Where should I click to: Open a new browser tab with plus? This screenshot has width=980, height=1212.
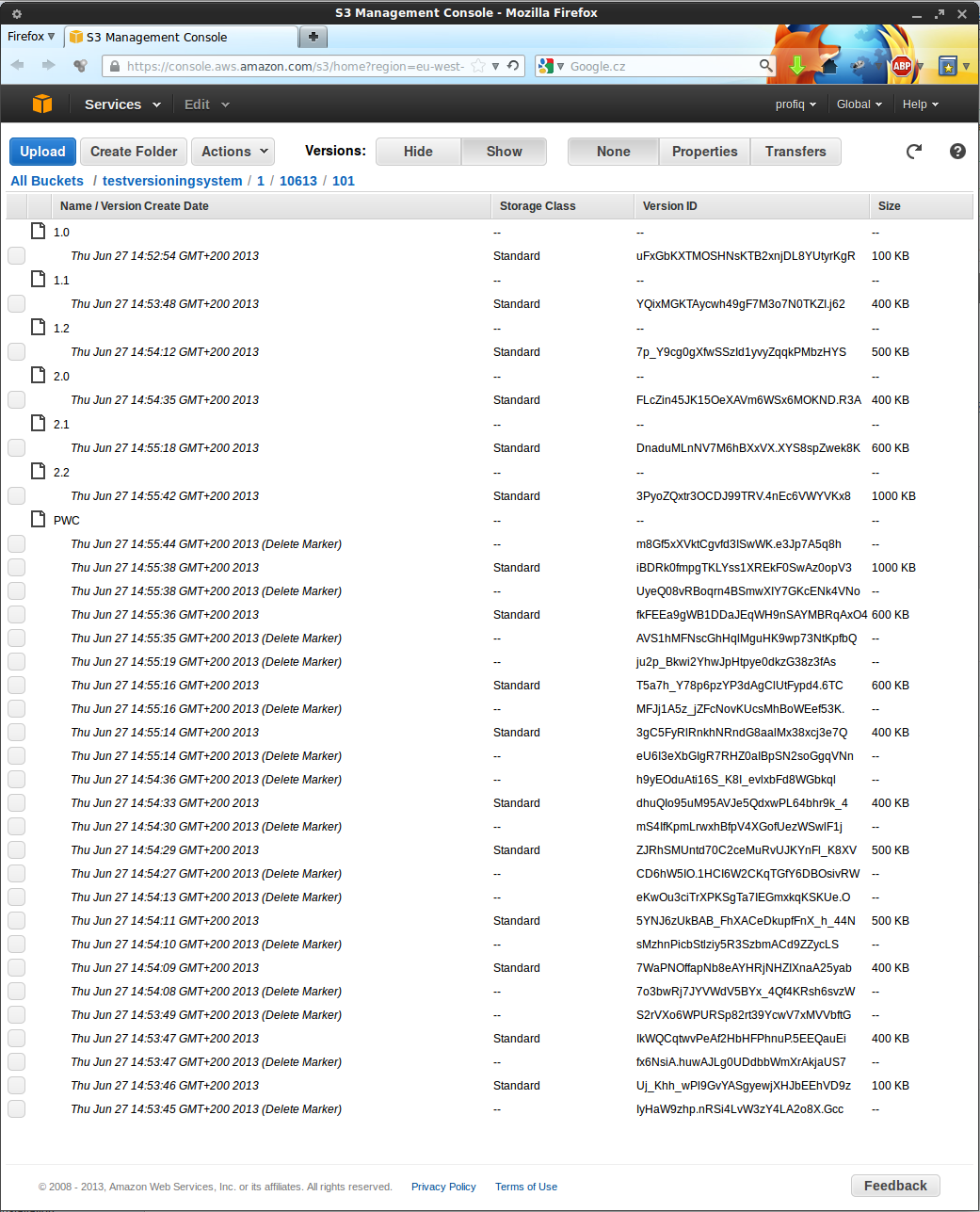point(313,37)
